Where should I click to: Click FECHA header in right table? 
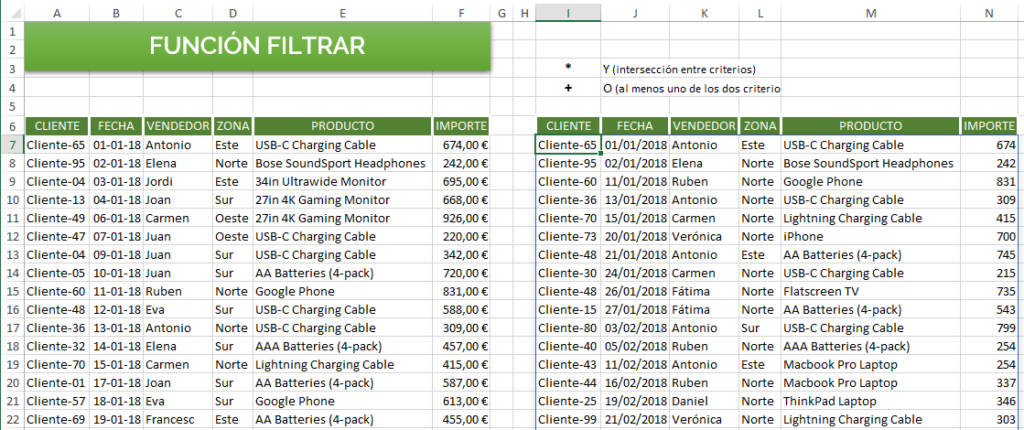click(635, 126)
